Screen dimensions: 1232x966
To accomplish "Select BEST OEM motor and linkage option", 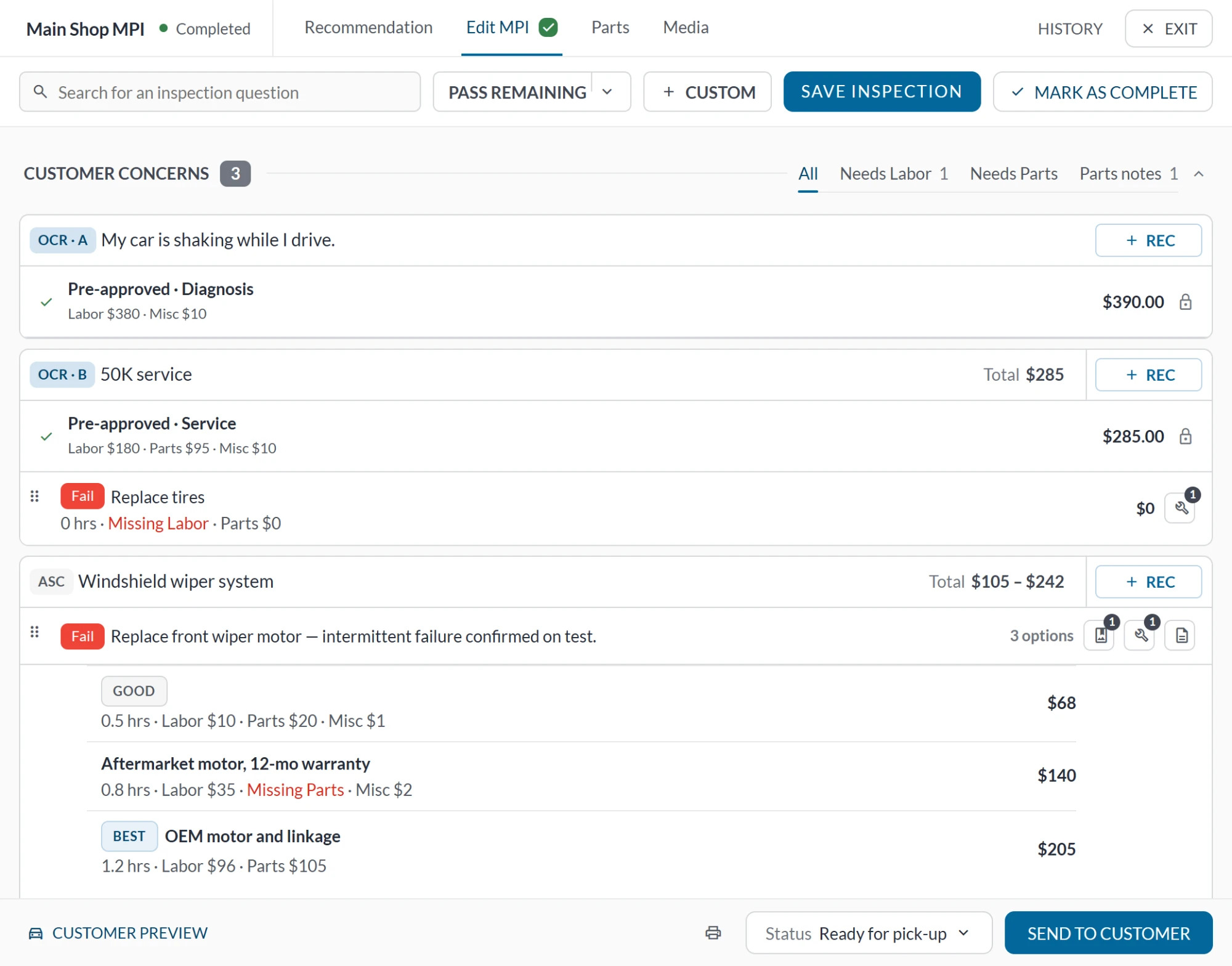I will (x=582, y=850).
